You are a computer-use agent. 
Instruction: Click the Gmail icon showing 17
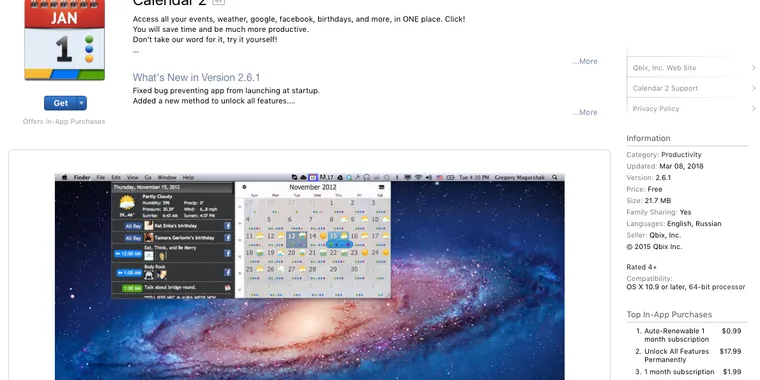326,177
